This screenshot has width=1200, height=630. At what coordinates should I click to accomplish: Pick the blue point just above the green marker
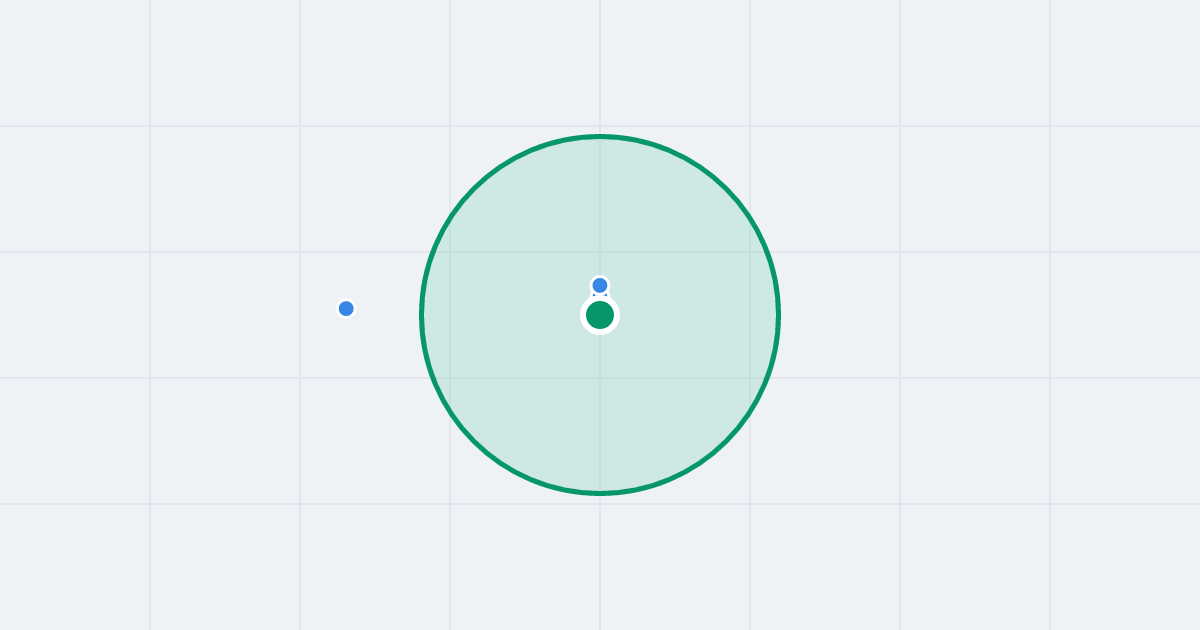click(x=600, y=286)
